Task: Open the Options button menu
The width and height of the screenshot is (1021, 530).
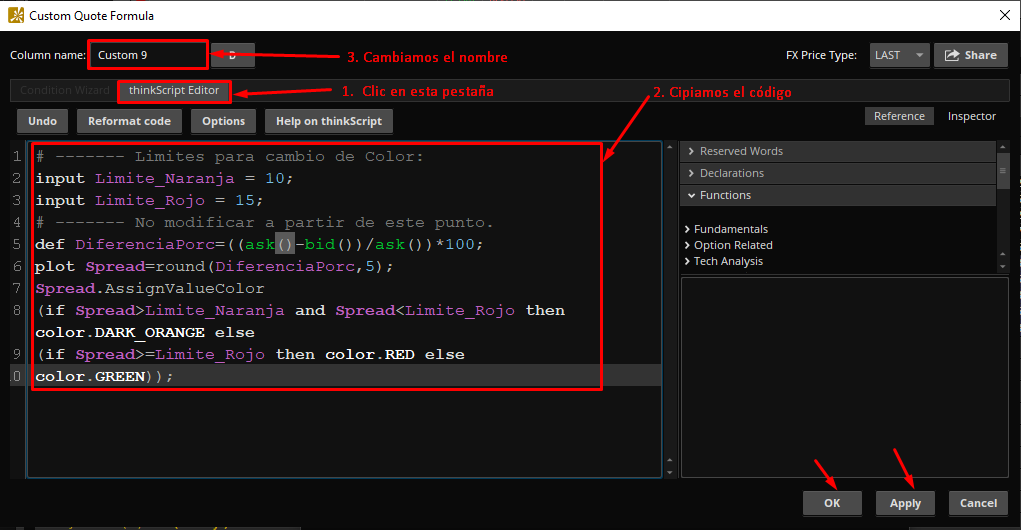Action: tap(223, 121)
